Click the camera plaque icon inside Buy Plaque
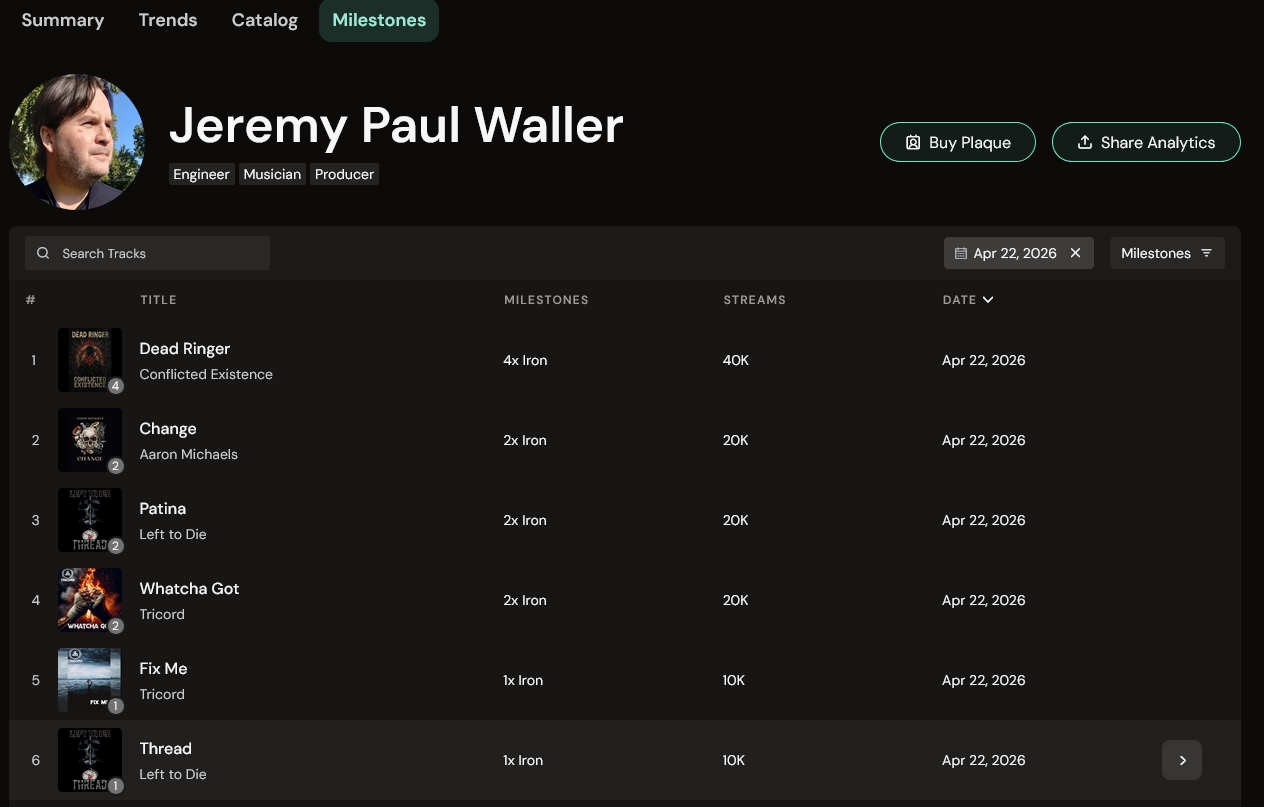The height and width of the screenshot is (807, 1264). click(913, 142)
